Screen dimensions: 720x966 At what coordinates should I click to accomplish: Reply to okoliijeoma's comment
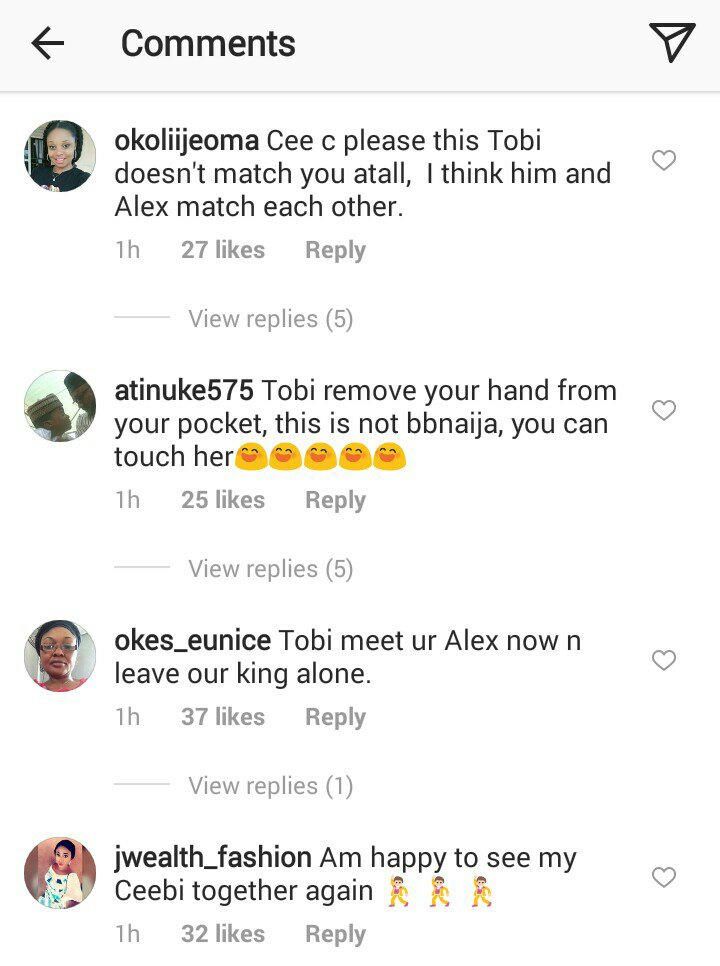335,250
